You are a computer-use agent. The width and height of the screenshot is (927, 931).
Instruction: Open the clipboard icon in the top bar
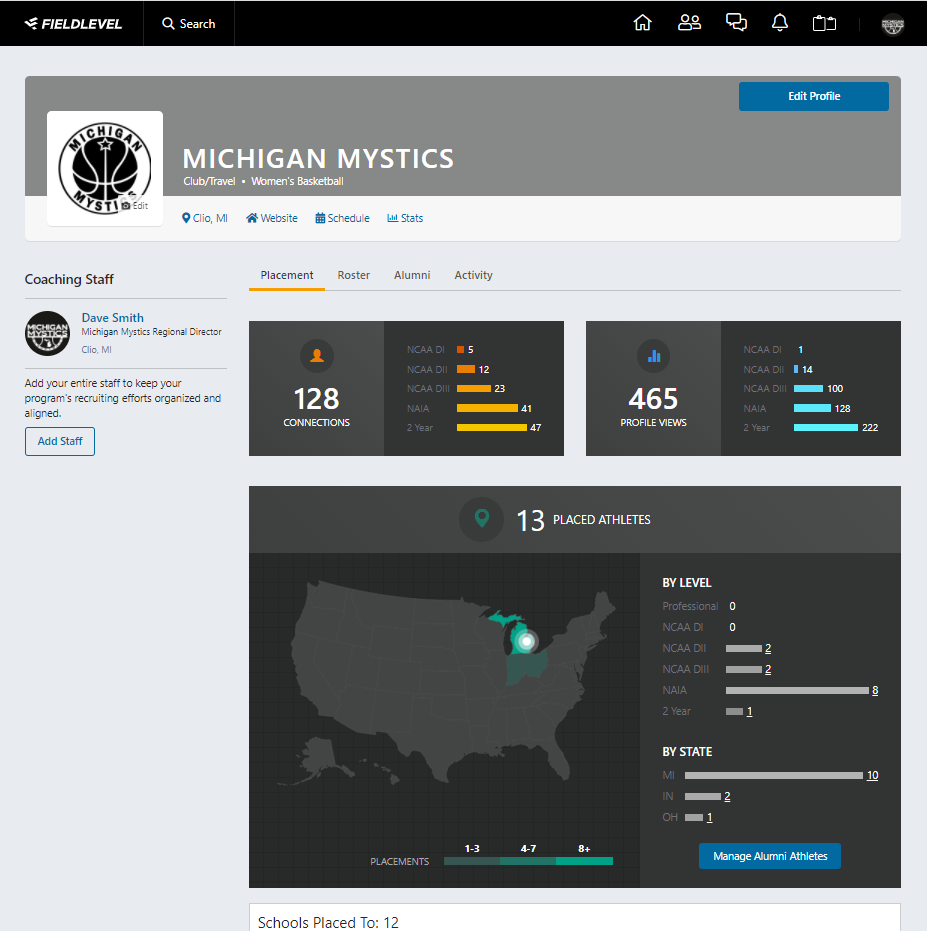[824, 24]
